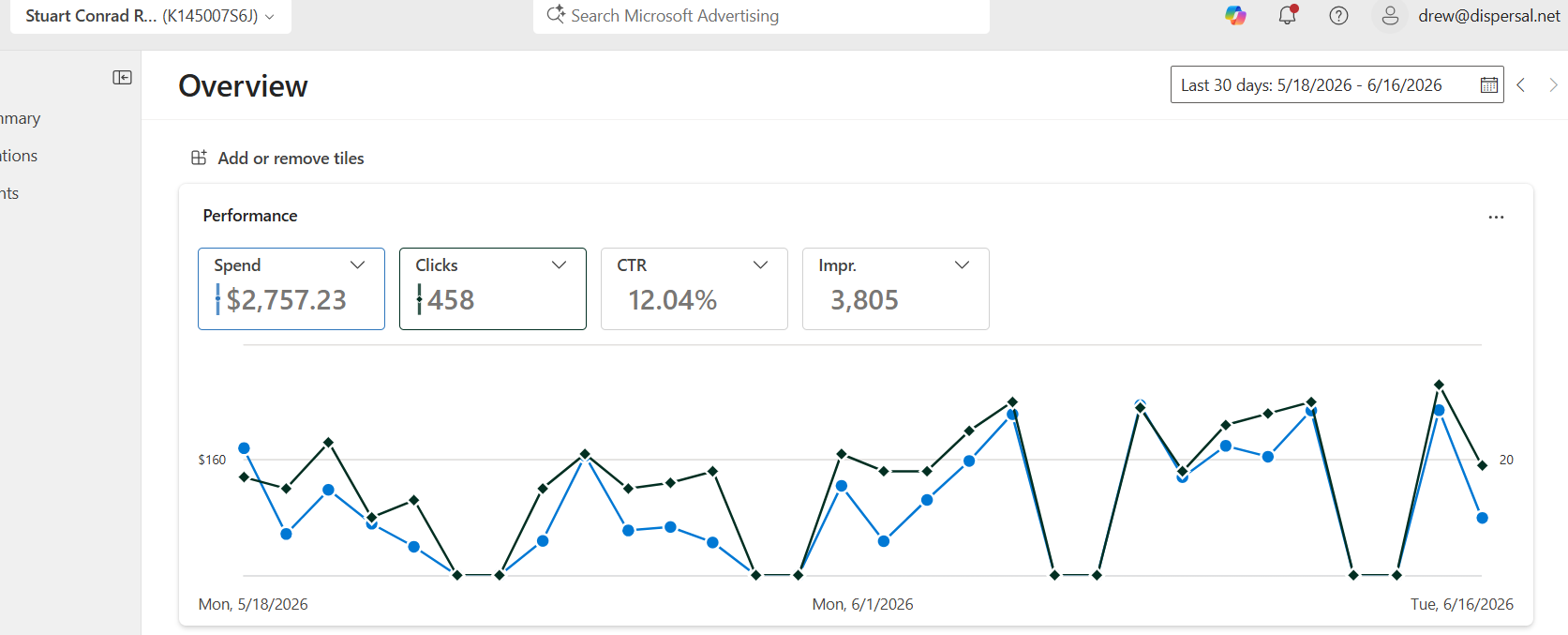The height and width of the screenshot is (635, 1568).
Task: Select the Spend $2,757.23 metric tile
Action: [x=291, y=289]
